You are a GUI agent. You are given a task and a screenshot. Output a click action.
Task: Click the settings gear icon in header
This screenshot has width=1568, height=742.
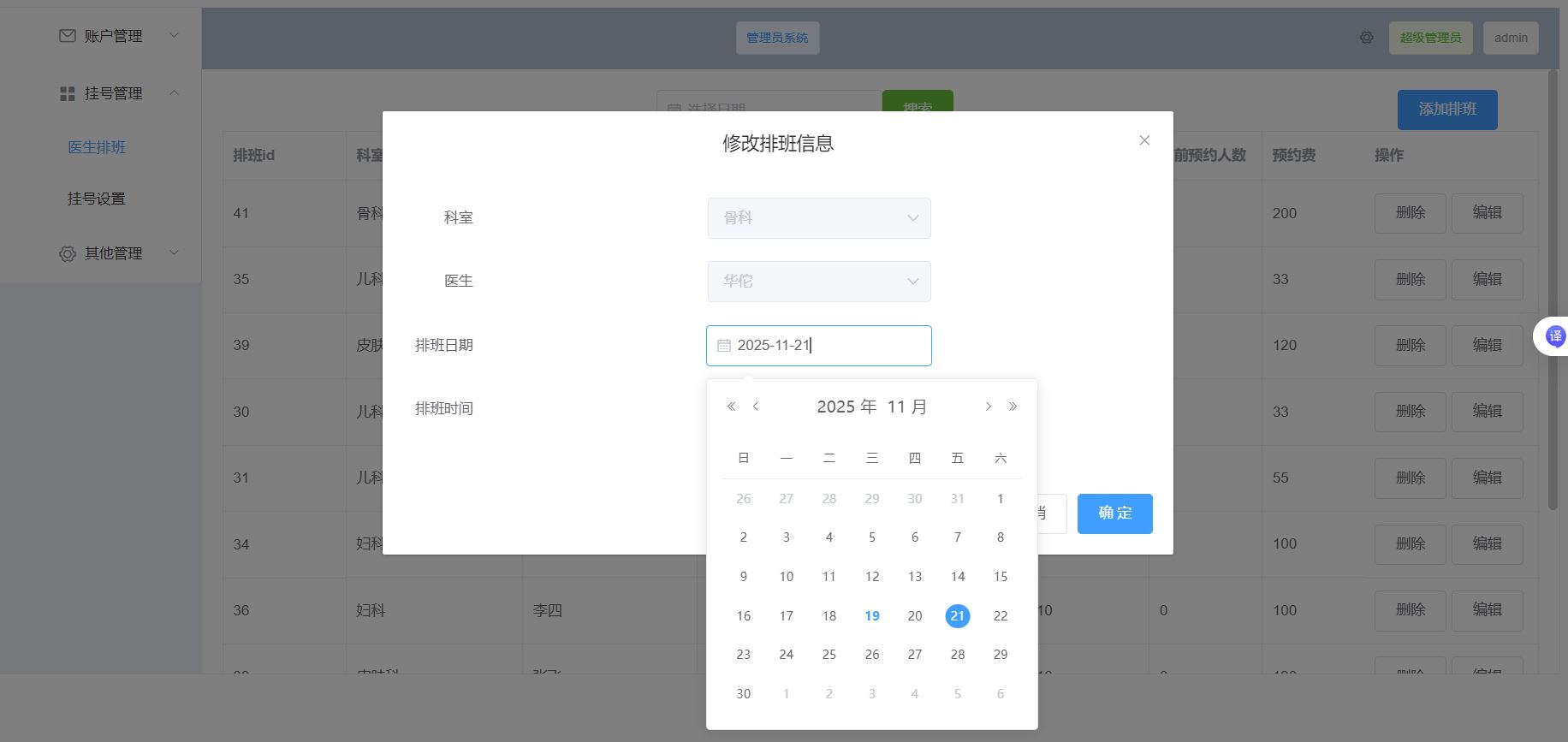tap(1367, 38)
